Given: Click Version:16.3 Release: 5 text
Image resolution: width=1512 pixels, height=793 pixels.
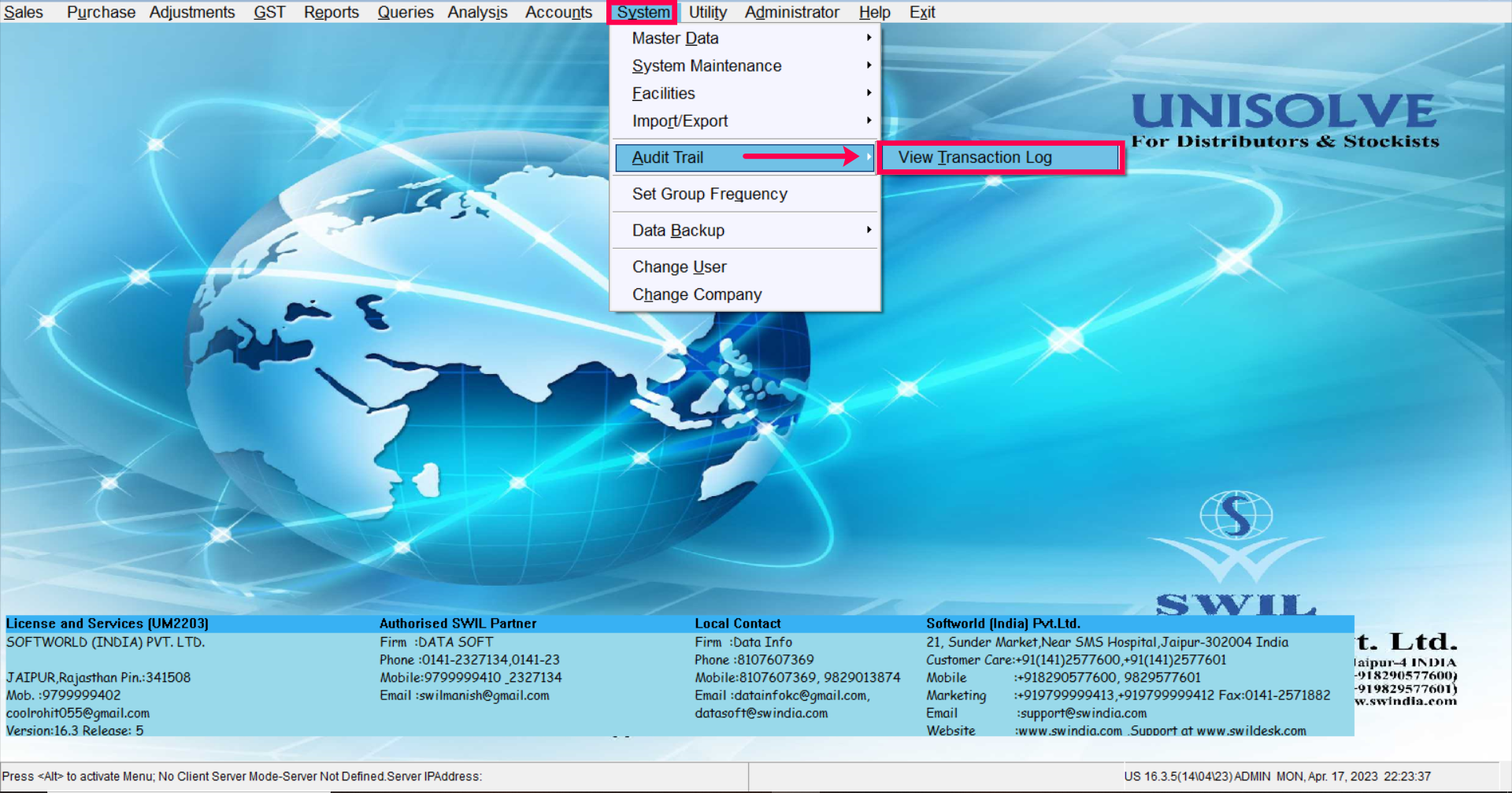Looking at the screenshot, I should click(75, 731).
